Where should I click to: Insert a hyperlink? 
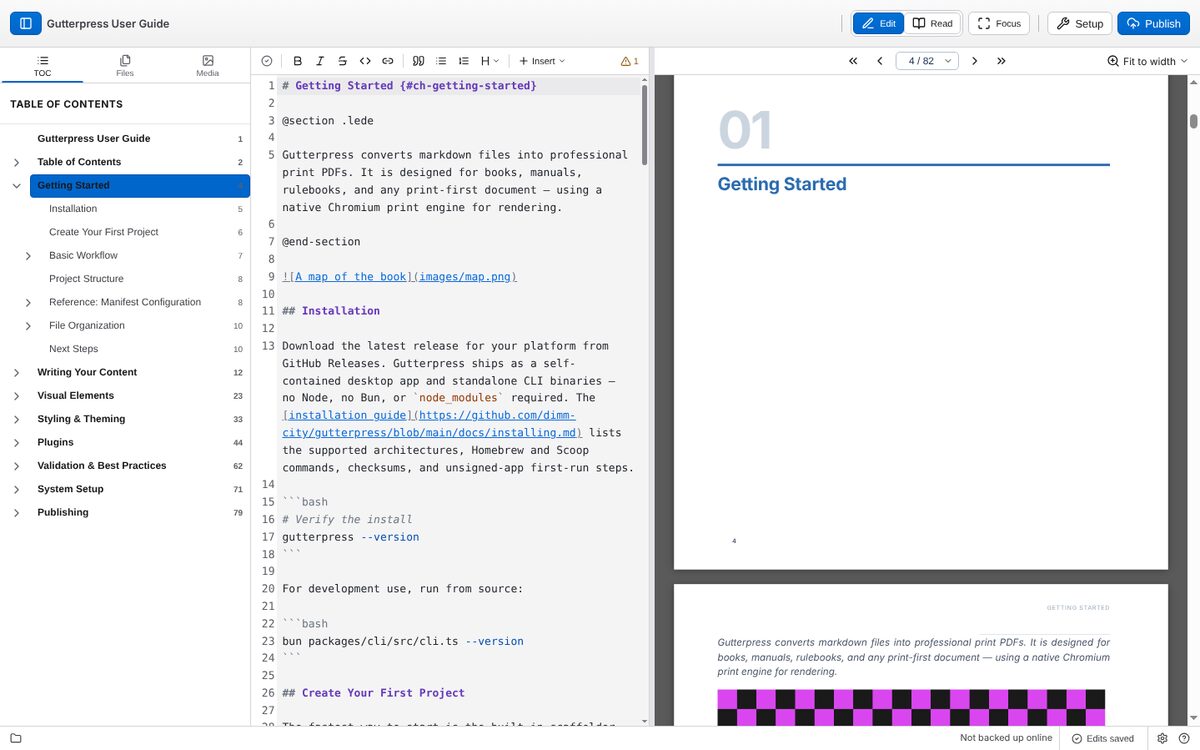(388, 61)
